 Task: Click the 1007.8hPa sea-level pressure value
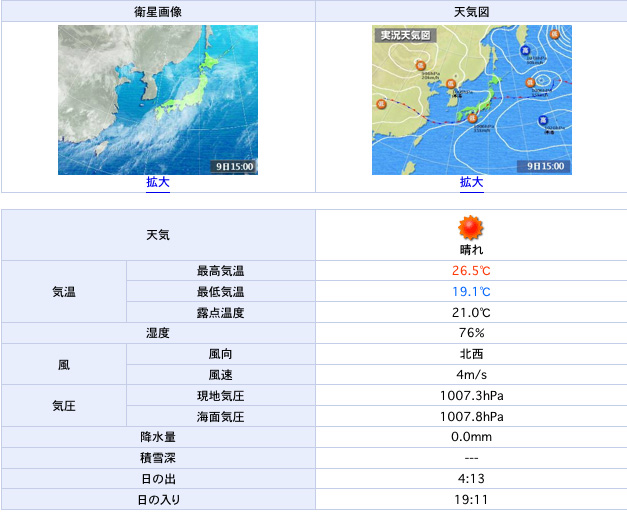coord(471,416)
